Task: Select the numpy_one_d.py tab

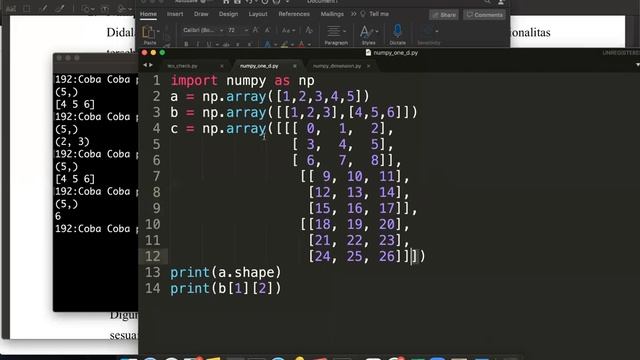Action: pos(259,66)
